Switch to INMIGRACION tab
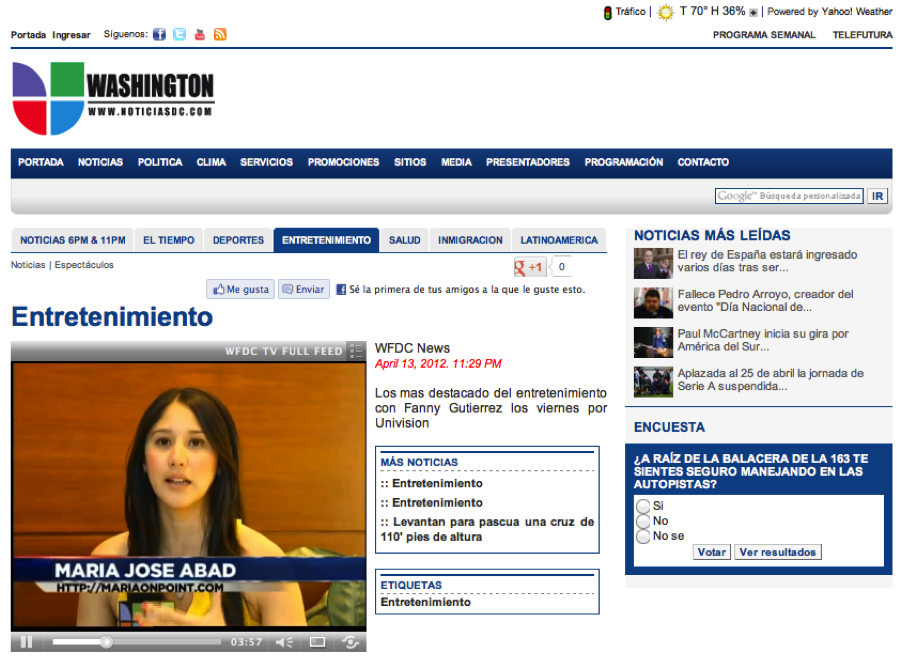902x659 pixels. click(x=470, y=240)
